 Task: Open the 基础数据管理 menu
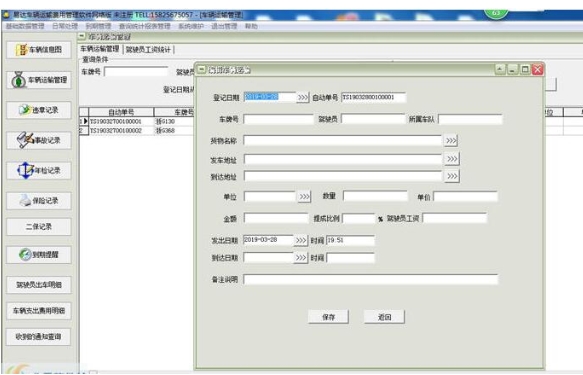pos(25,26)
